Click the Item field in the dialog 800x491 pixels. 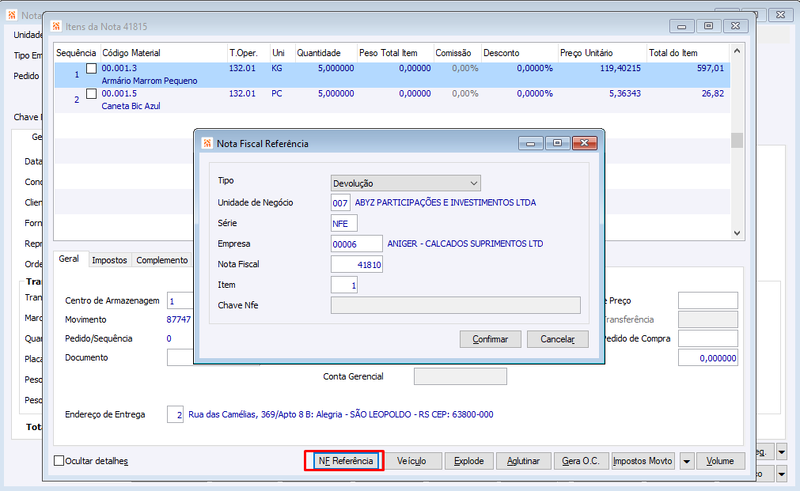[x=344, y=285]
